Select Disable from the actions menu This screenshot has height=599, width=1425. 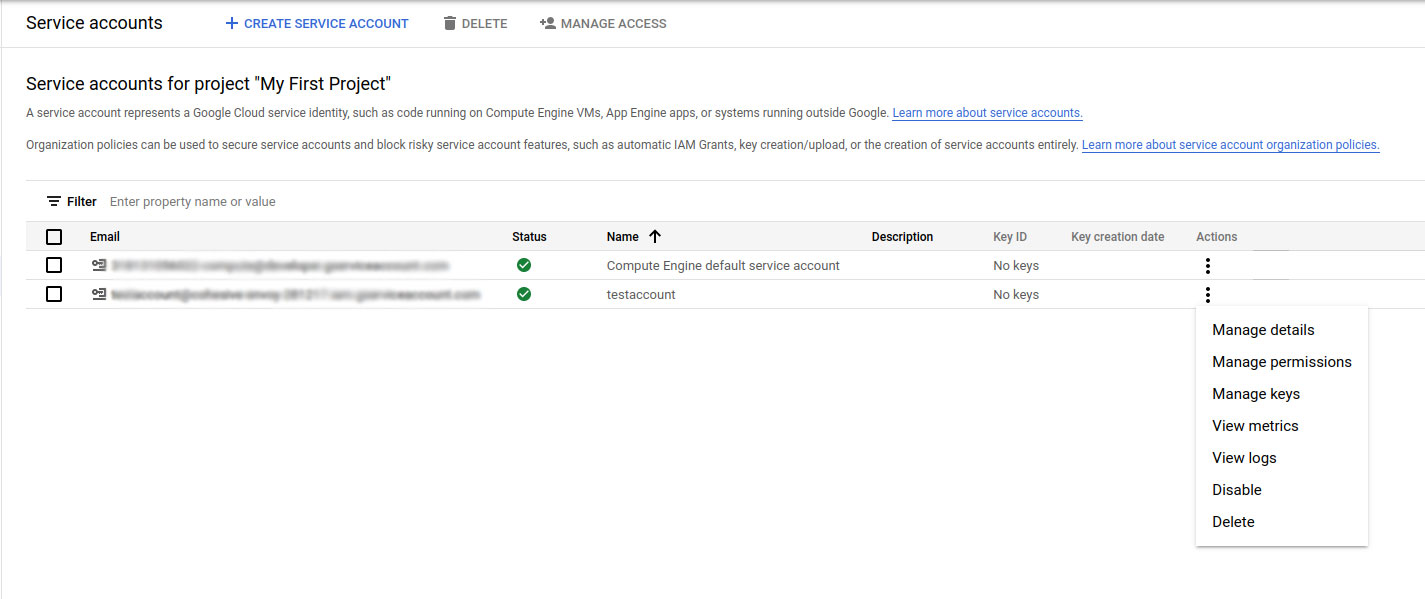1237,490
